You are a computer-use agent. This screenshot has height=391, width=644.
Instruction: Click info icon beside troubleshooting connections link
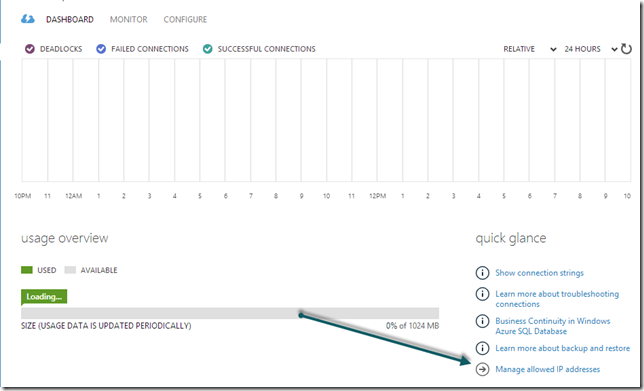482,294
